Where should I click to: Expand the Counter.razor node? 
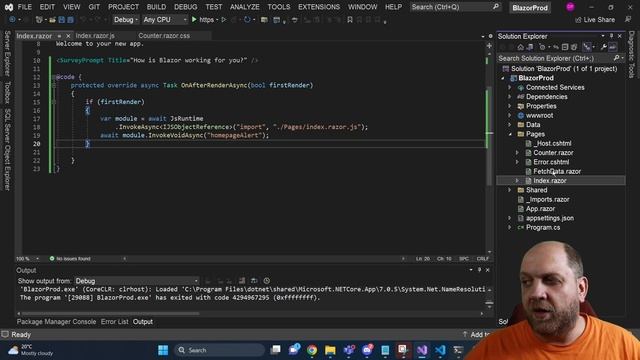tap(517, 153)
